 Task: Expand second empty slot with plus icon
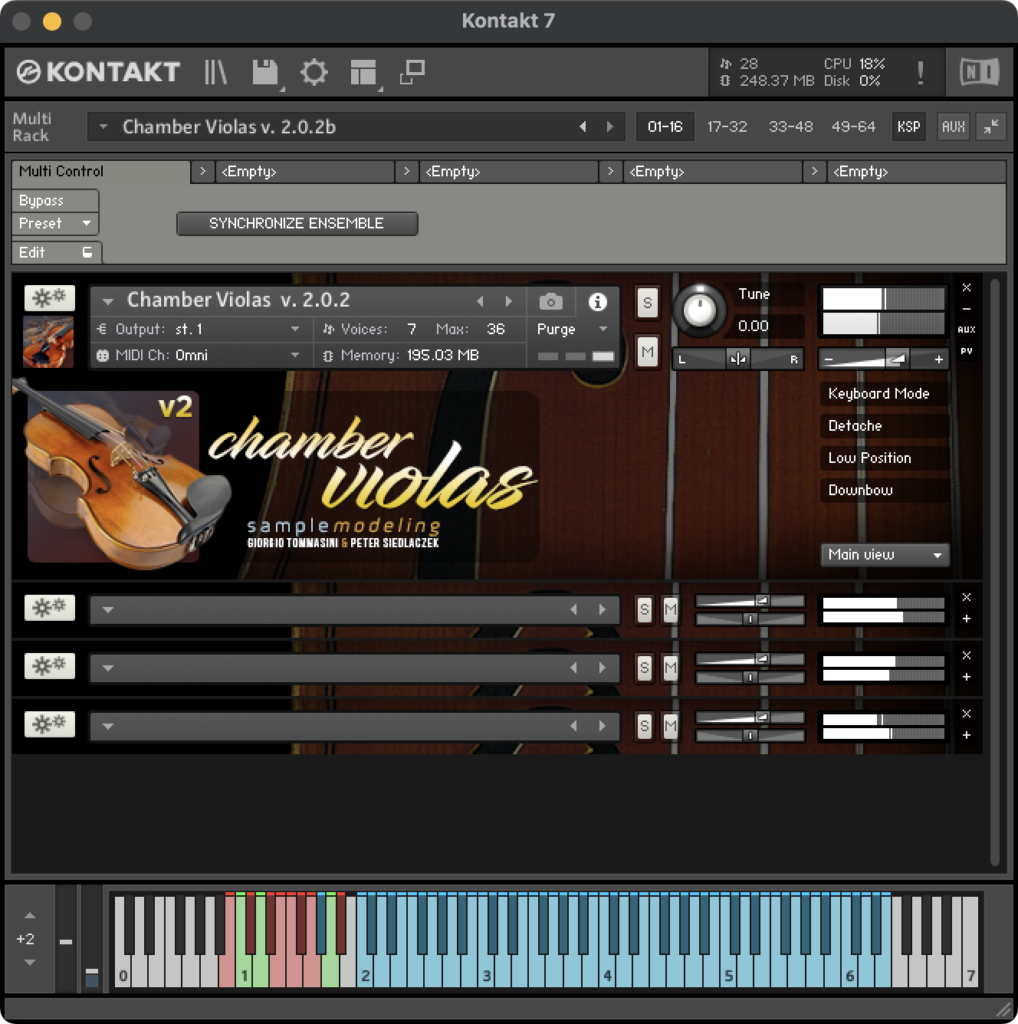[966, 618]
